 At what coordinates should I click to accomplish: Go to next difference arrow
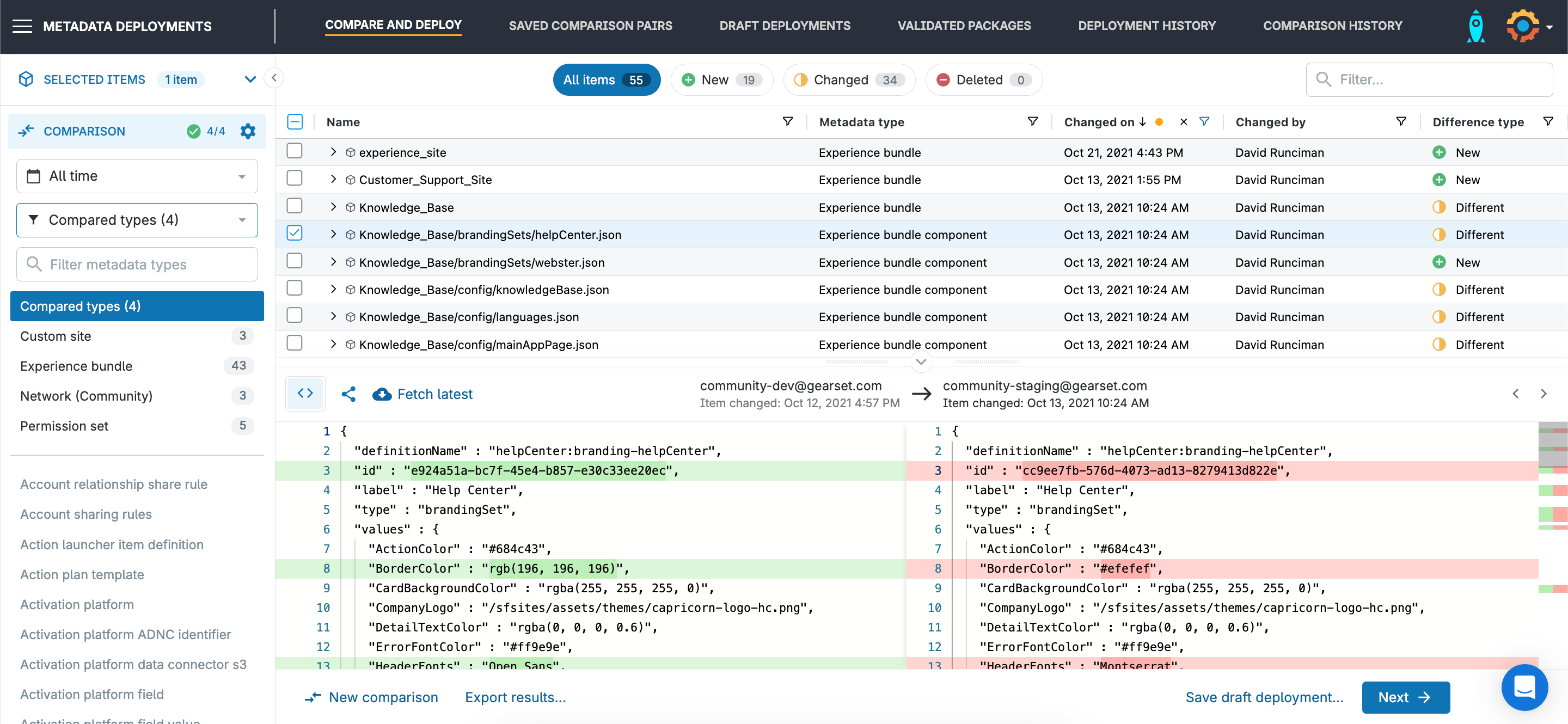pos(1543,394)
